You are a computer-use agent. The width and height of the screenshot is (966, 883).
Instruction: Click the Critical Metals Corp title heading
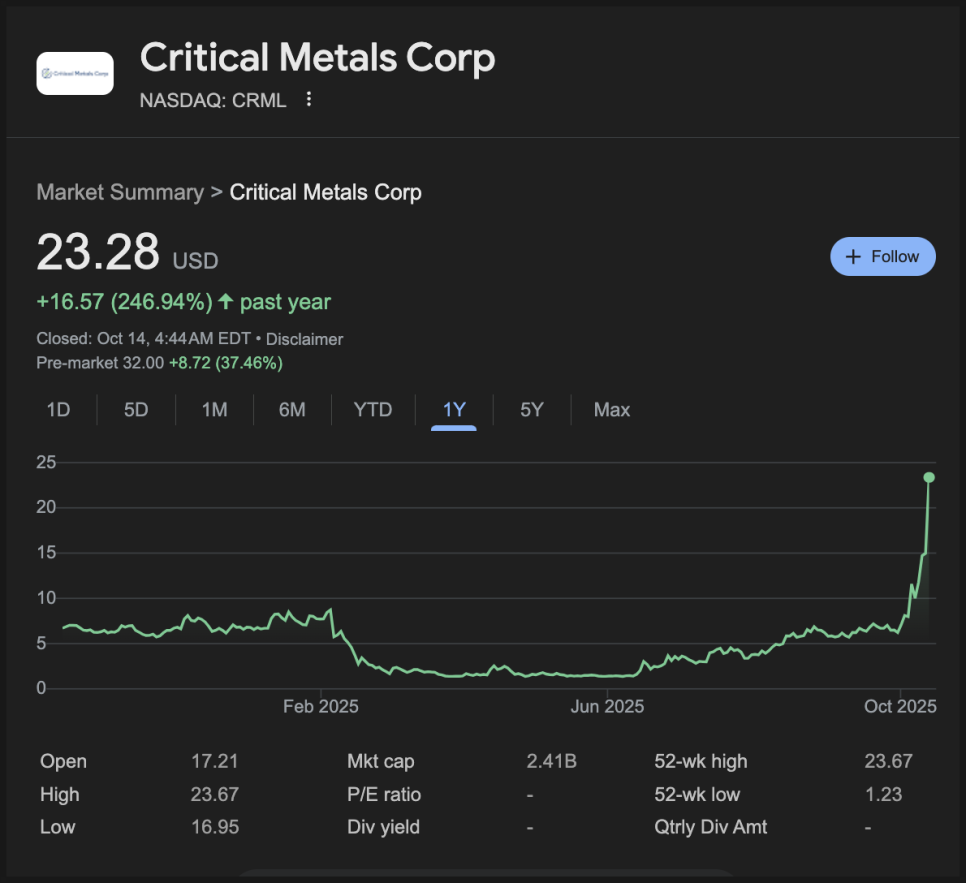point(317,58)
